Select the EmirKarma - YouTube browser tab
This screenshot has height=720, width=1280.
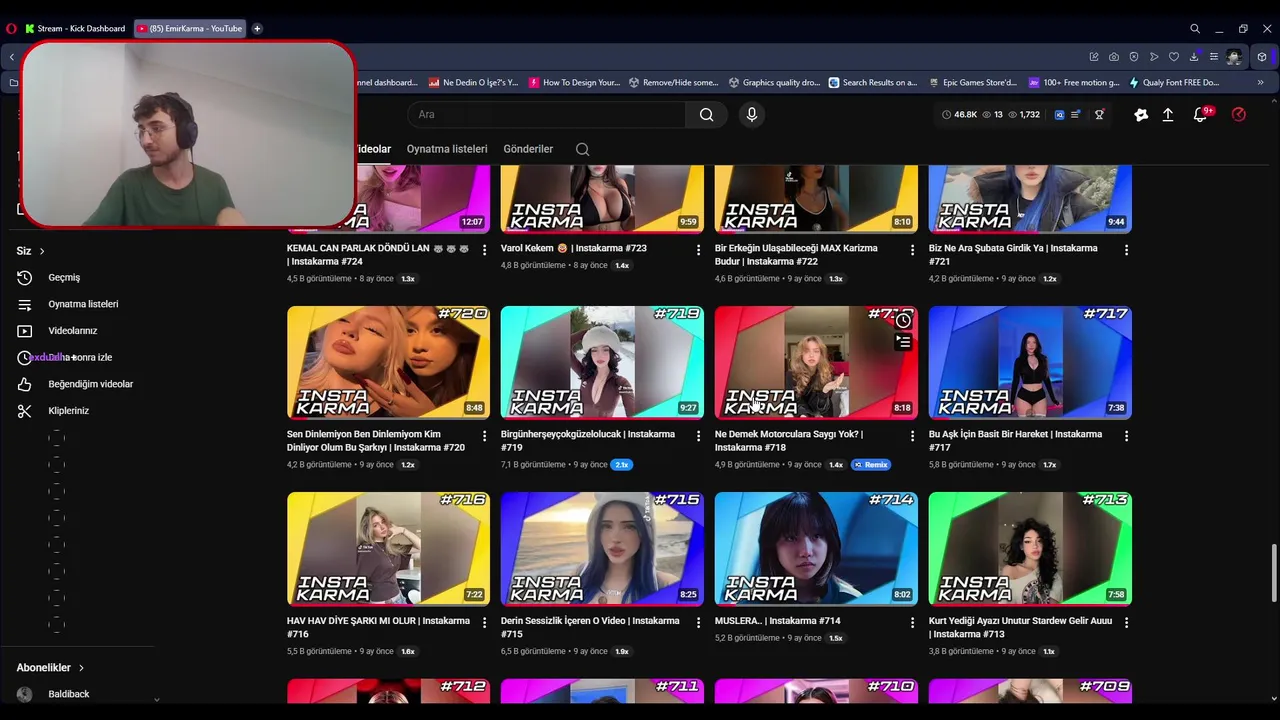(x=190, y=29)
